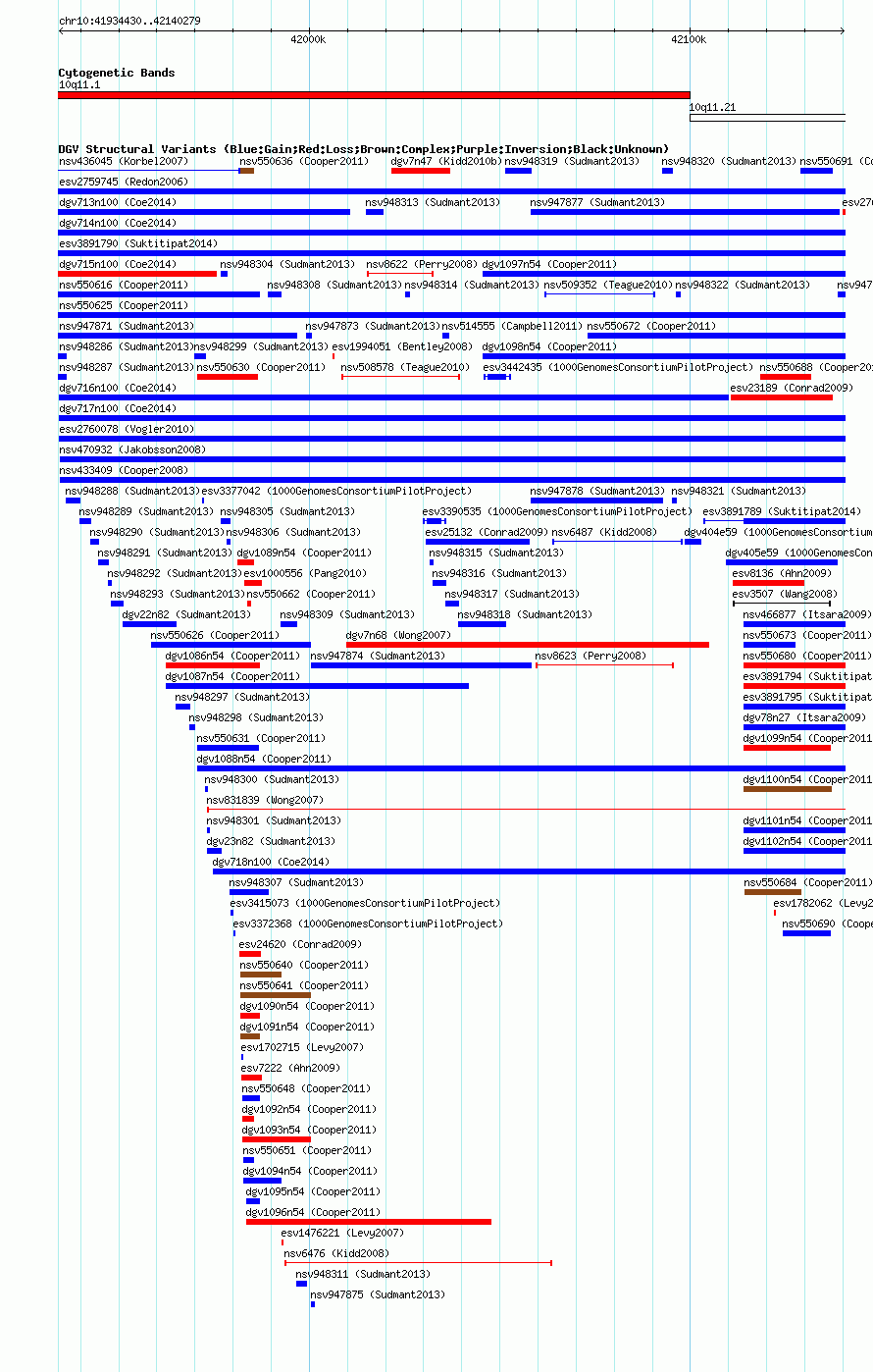The height and width of the screenshot is (1372, 873).
Task: Select the 42100k ruler label
Action: 689,39
